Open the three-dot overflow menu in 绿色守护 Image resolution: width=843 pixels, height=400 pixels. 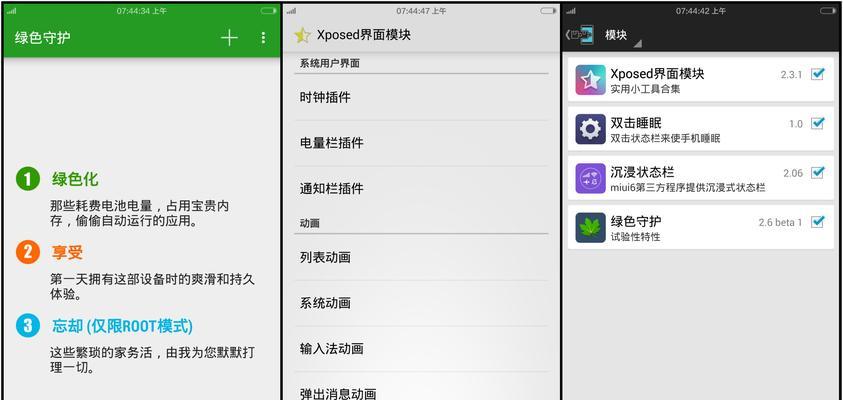point(263,37)
